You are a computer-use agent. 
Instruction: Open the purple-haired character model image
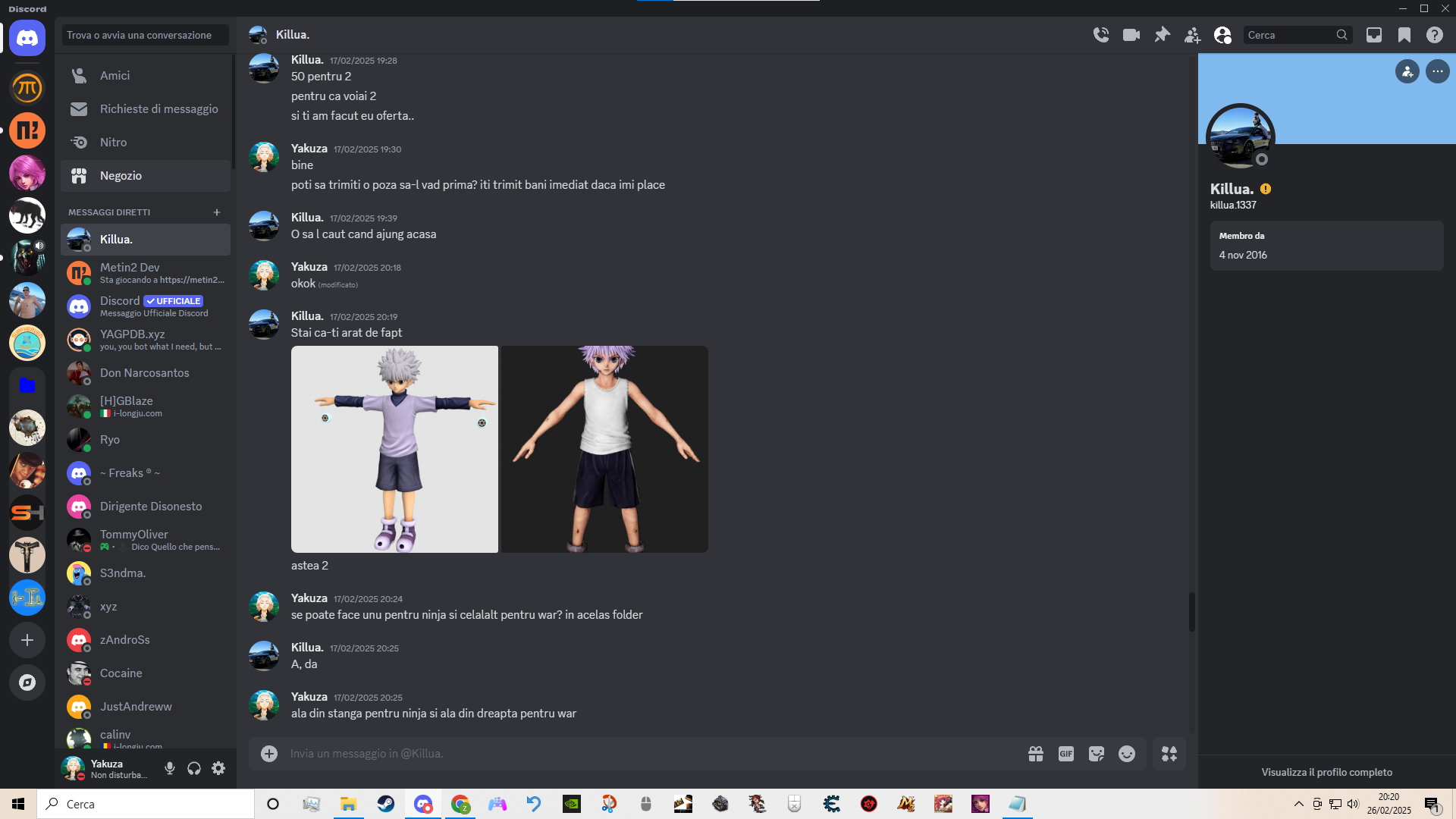pos(604,449)
